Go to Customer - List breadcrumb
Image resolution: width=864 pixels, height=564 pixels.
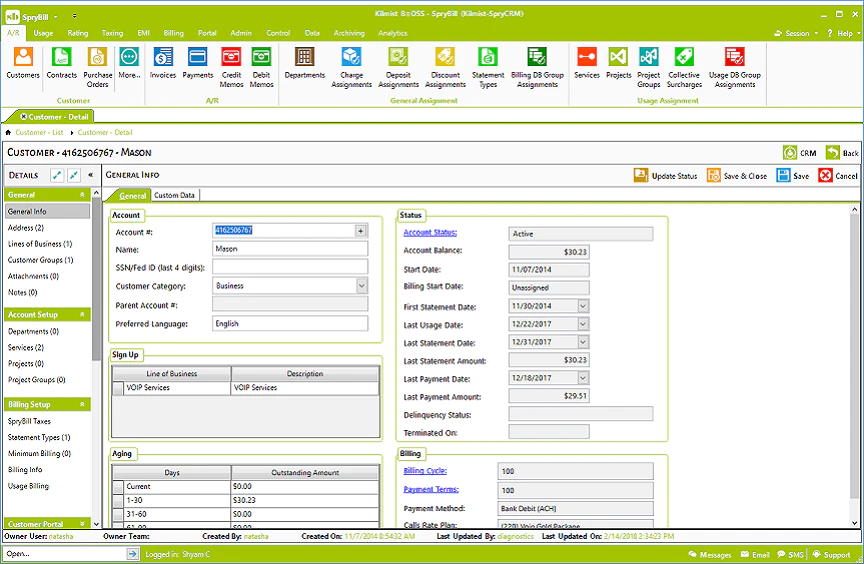39,132
